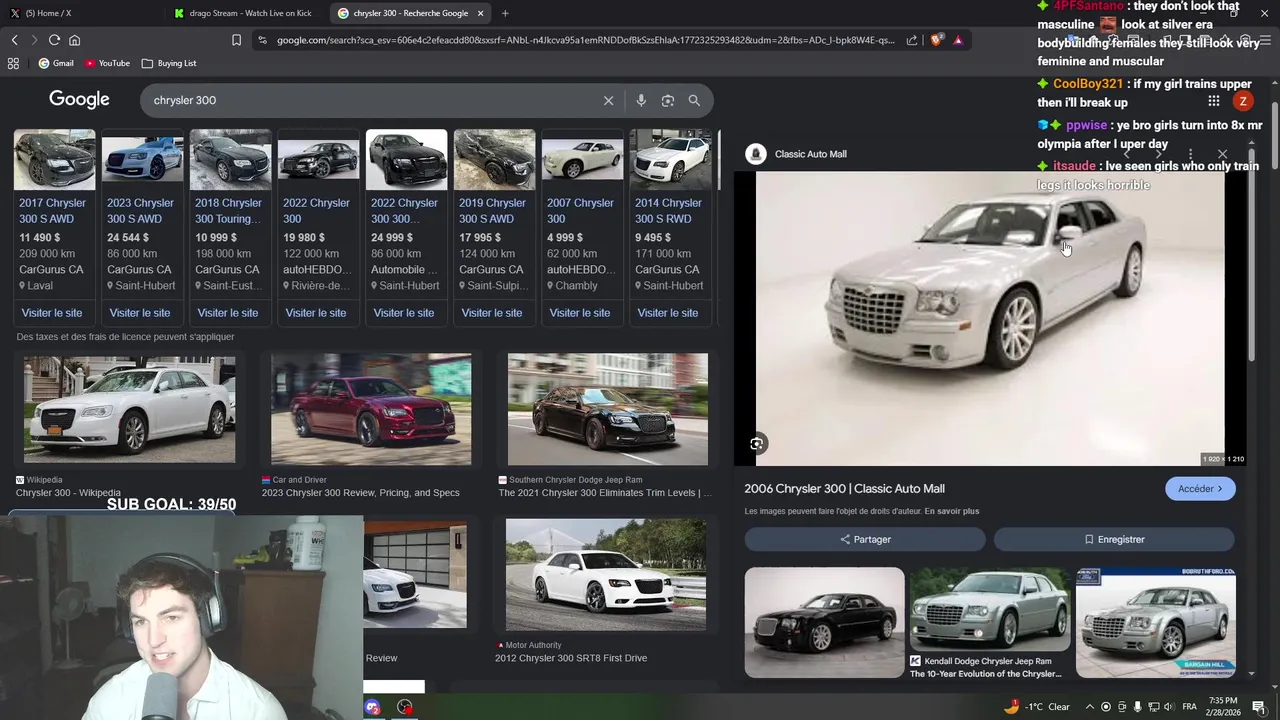Viewport: 1280px width, 720px height.
Task: Click the Enregistrer save button
Action: pos(1114,539)
